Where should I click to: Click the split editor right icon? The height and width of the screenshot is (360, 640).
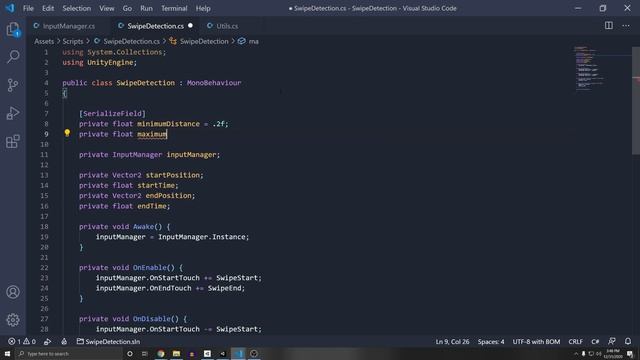coord(609,26)
